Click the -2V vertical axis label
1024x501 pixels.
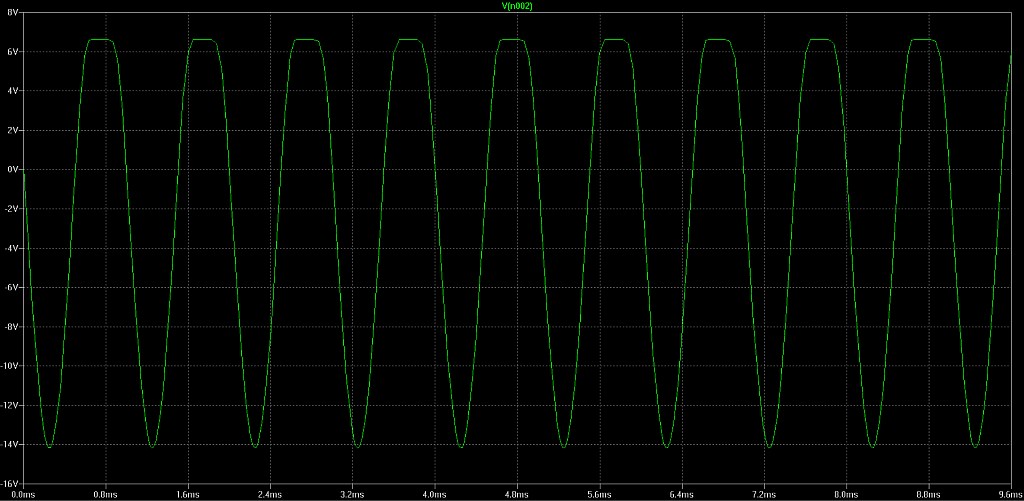coord(12,208)
